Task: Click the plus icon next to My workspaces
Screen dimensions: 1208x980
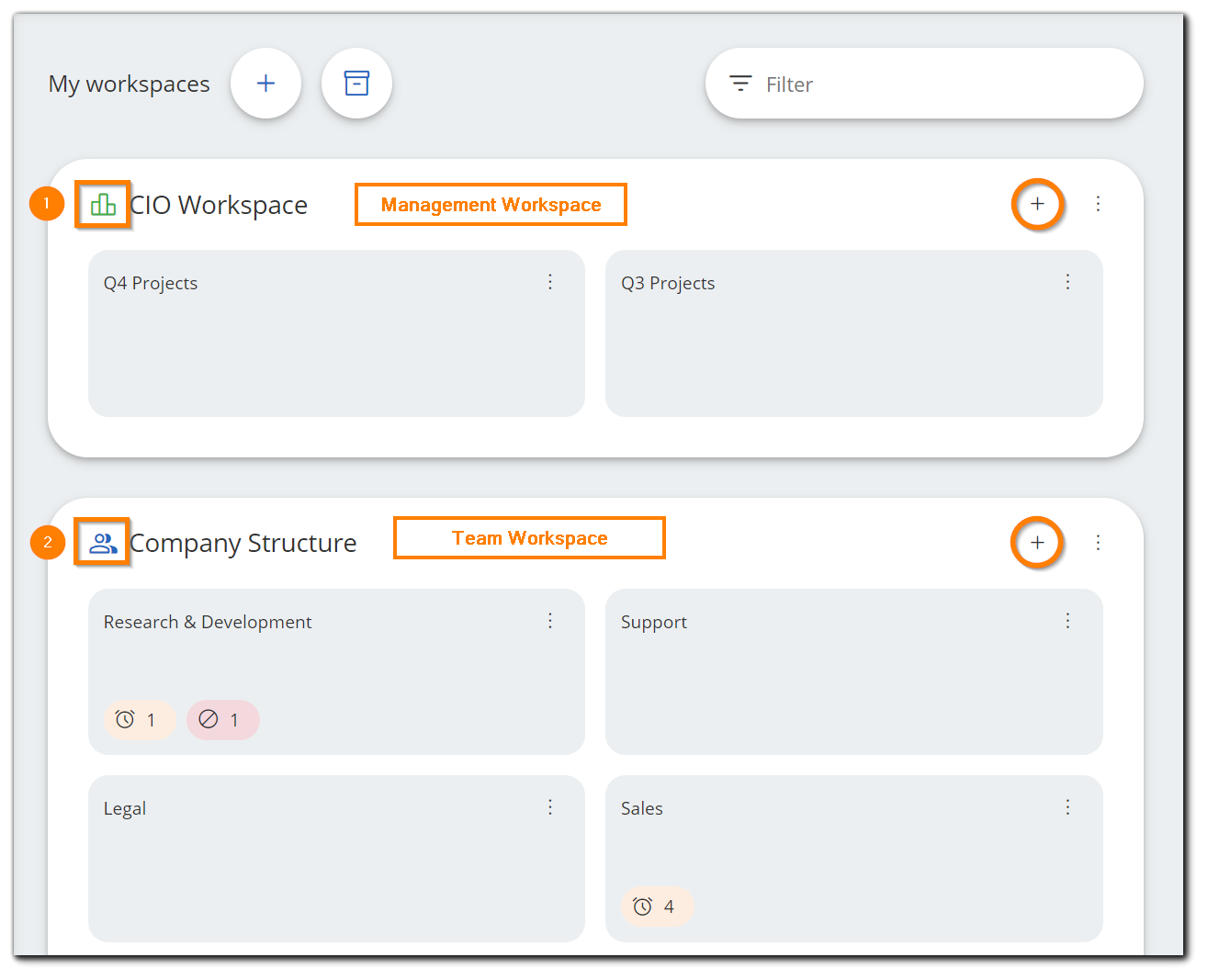Action: tap(265, 83)
